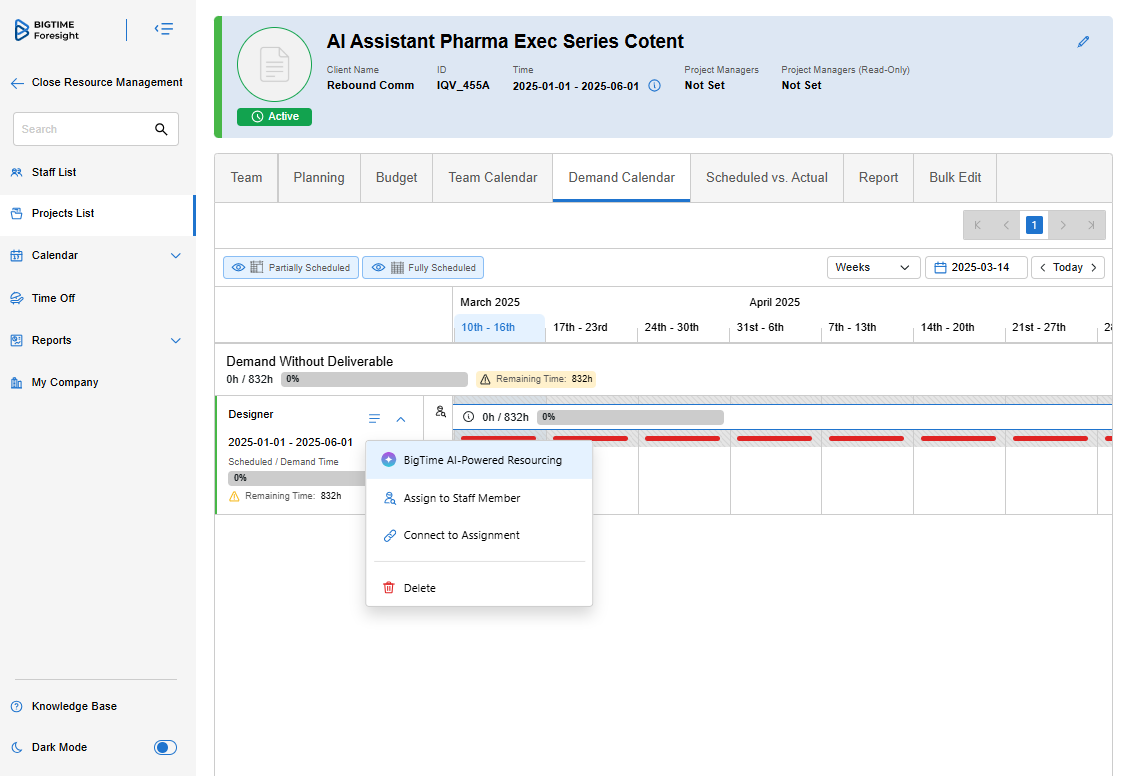Click the find staff icon in Designer row
The height and width of the screenshot is (776, 1124).
pyautogui.click(x=441, y=411)
